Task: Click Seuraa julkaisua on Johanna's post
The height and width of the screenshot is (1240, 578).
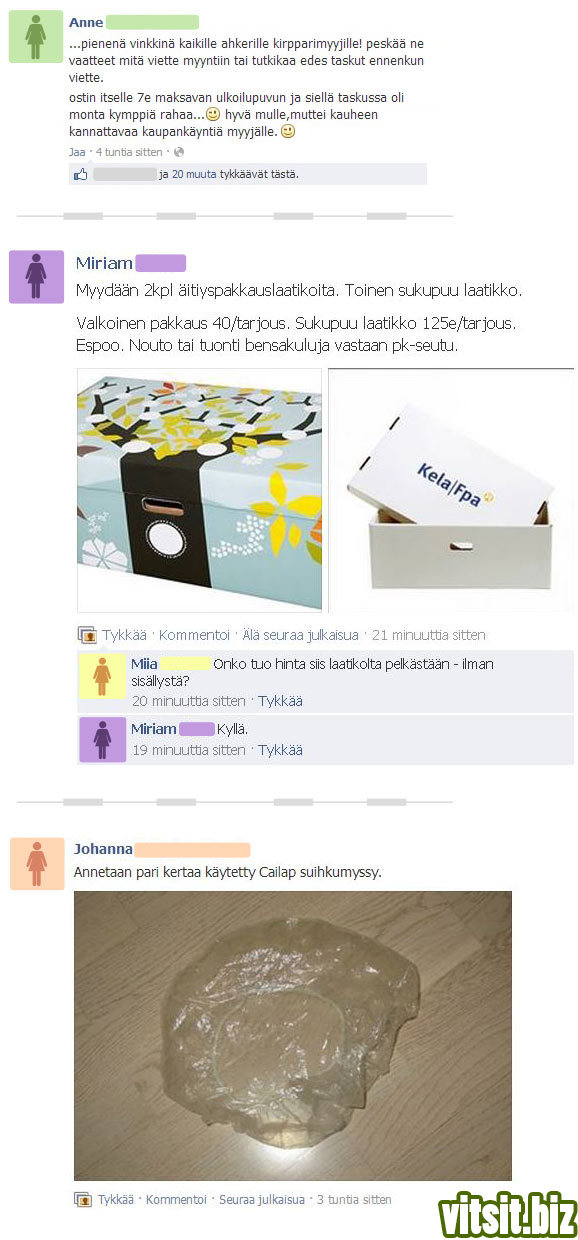Action: 262,1200
